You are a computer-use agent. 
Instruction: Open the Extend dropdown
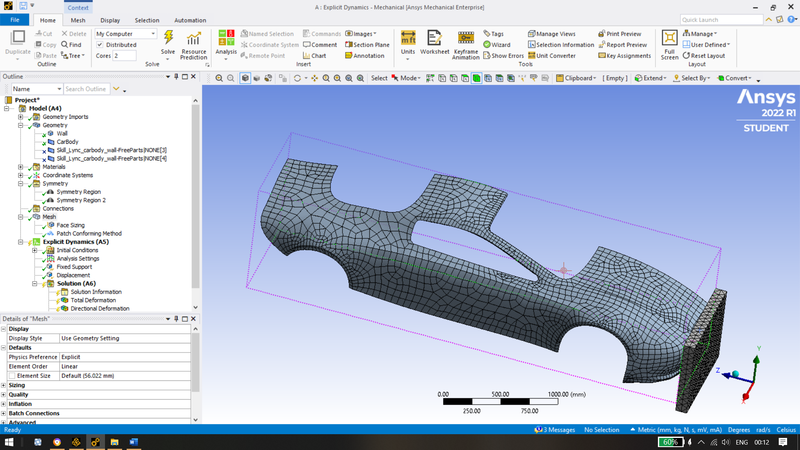tap(651, 78)
